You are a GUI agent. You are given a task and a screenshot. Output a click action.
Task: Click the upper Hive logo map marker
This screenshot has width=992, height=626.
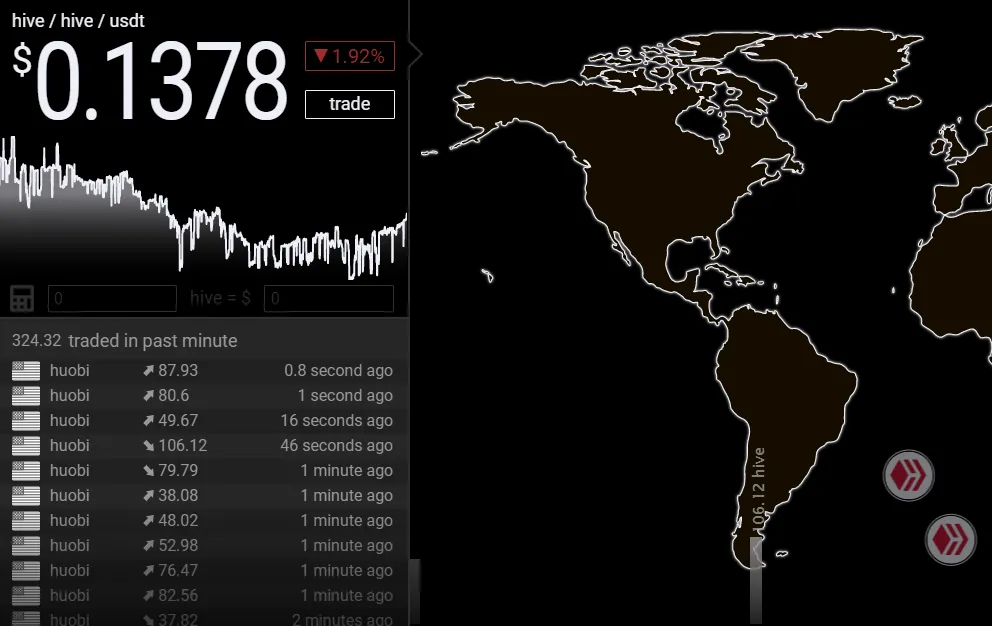pyautogui.click(x=908, y=475)
